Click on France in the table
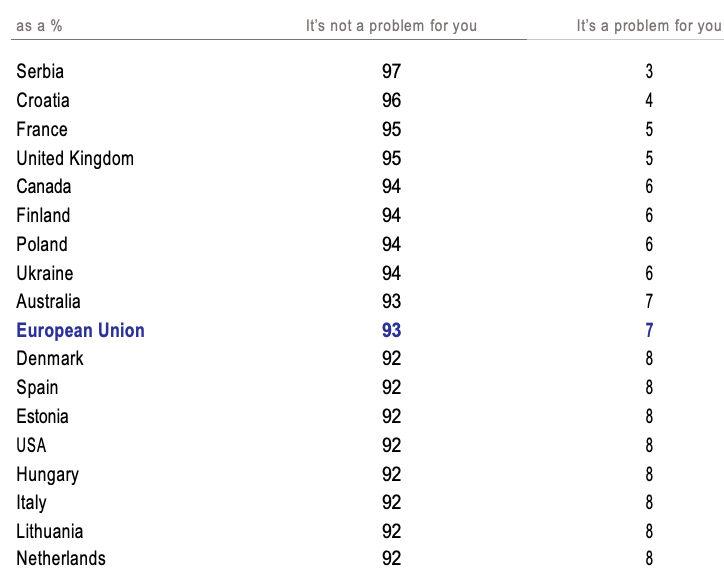 pyautogui.click(x=42, y=130)
